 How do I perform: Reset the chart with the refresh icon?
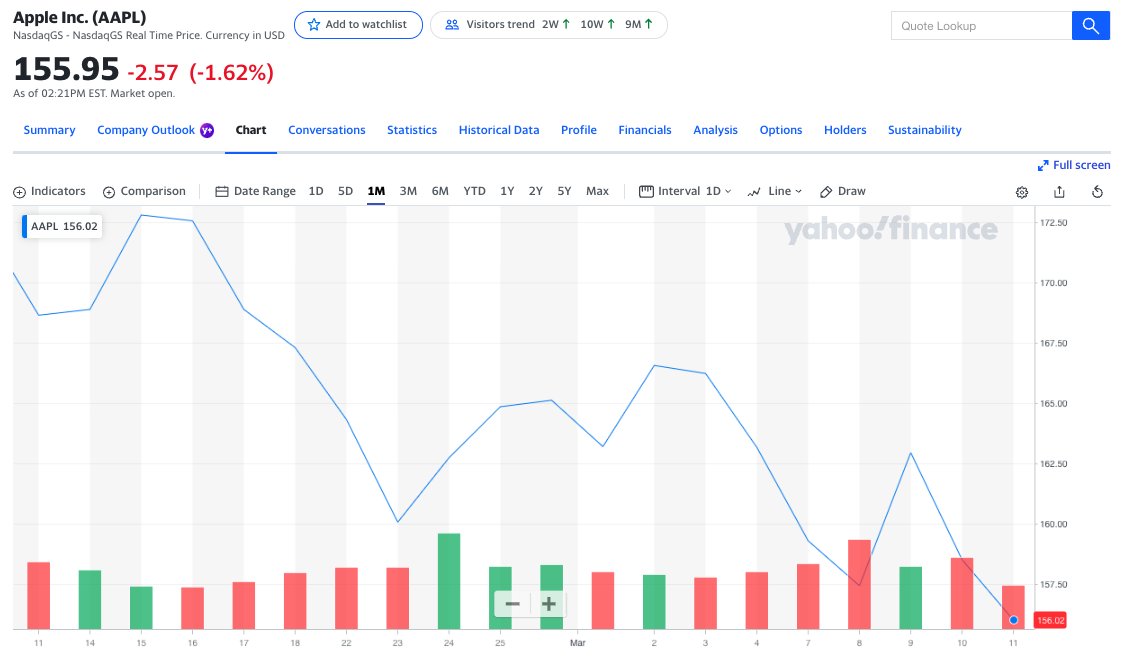click(x=1097, y=191)
